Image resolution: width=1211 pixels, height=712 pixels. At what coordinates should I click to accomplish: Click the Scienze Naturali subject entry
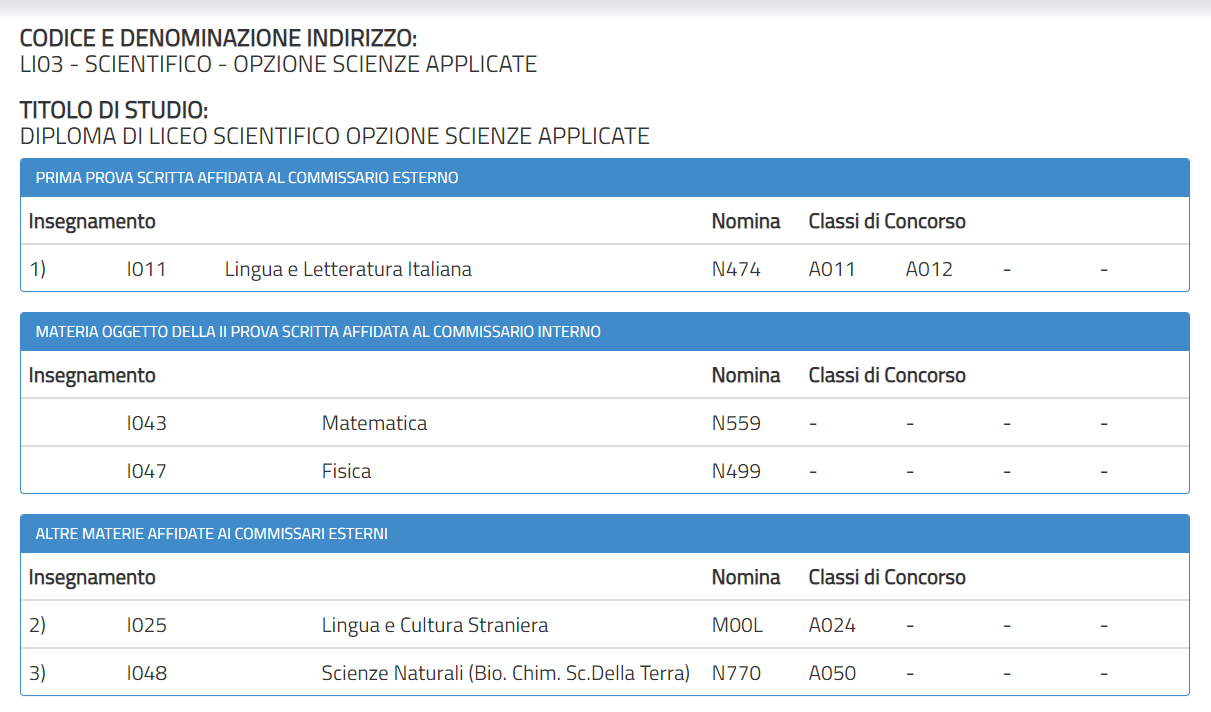[x=505, y=674]
